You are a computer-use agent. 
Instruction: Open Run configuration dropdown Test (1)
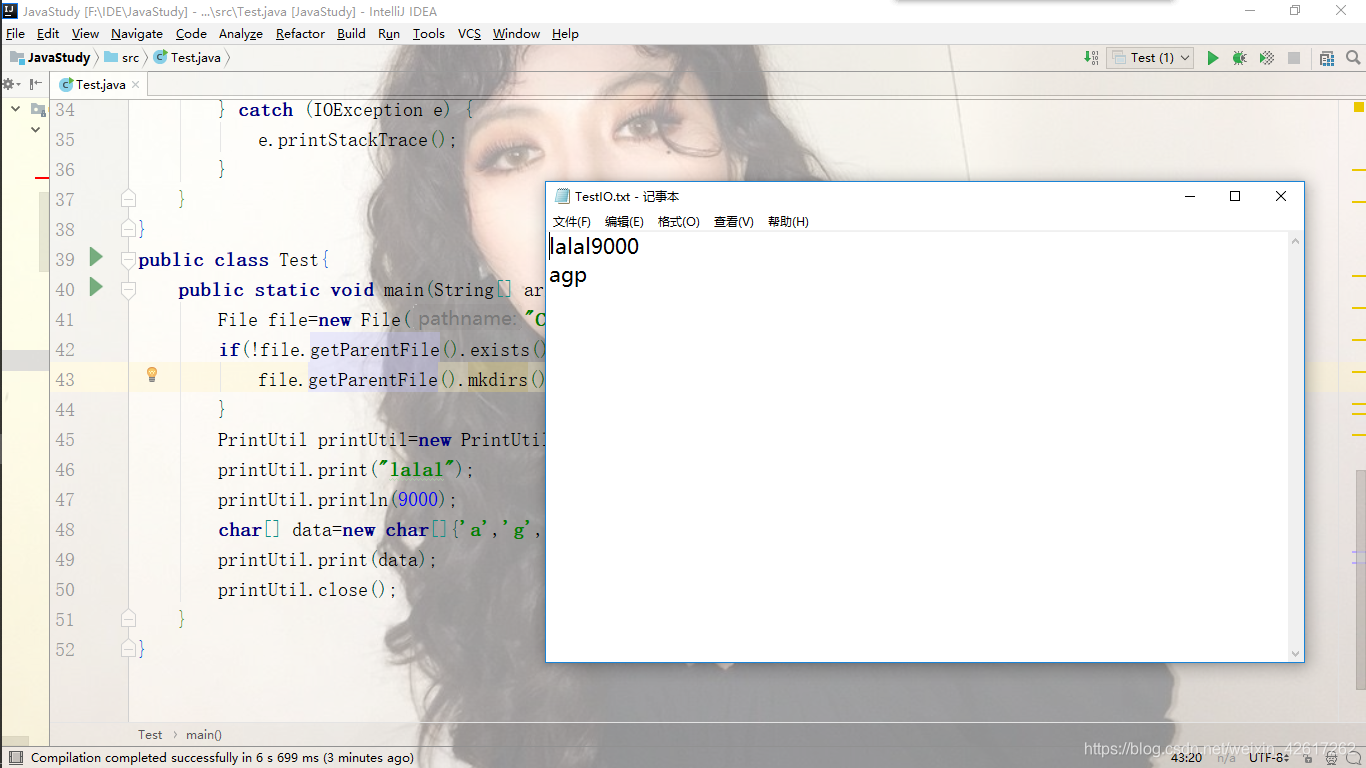(1151, 58)
